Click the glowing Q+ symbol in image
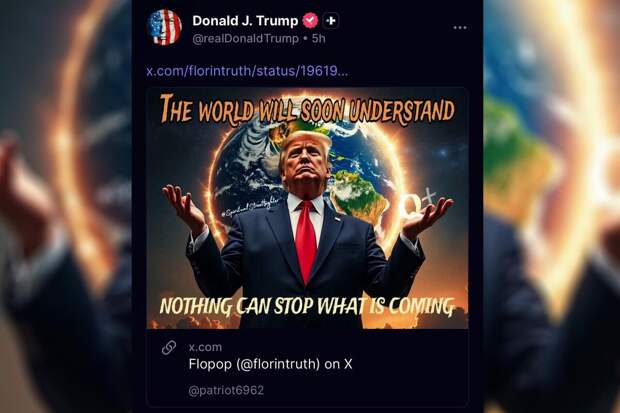This screenshot has width=620, height=413. (416, 205)
